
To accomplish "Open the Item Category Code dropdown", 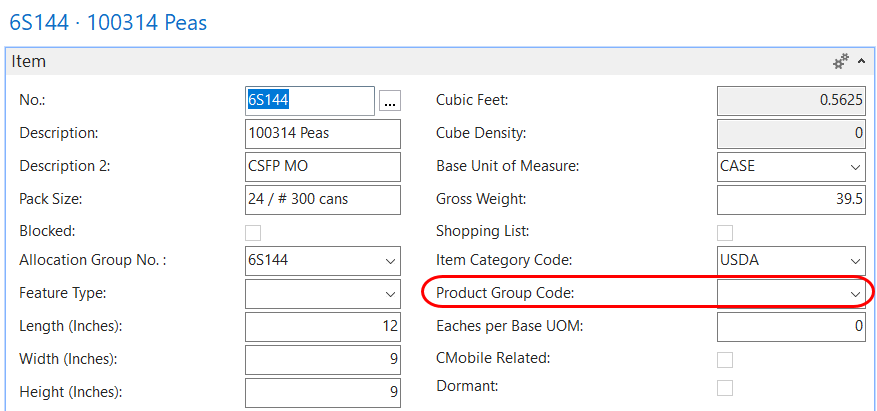I will pyautogui.click(x=855, y=262).
